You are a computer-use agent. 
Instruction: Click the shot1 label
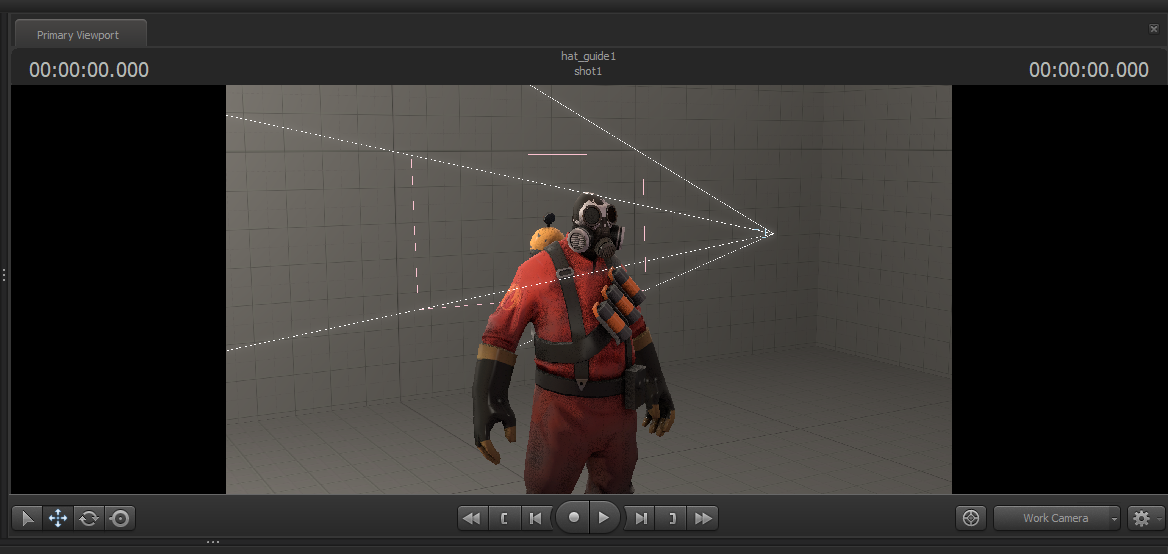click(x=588, y=71)
